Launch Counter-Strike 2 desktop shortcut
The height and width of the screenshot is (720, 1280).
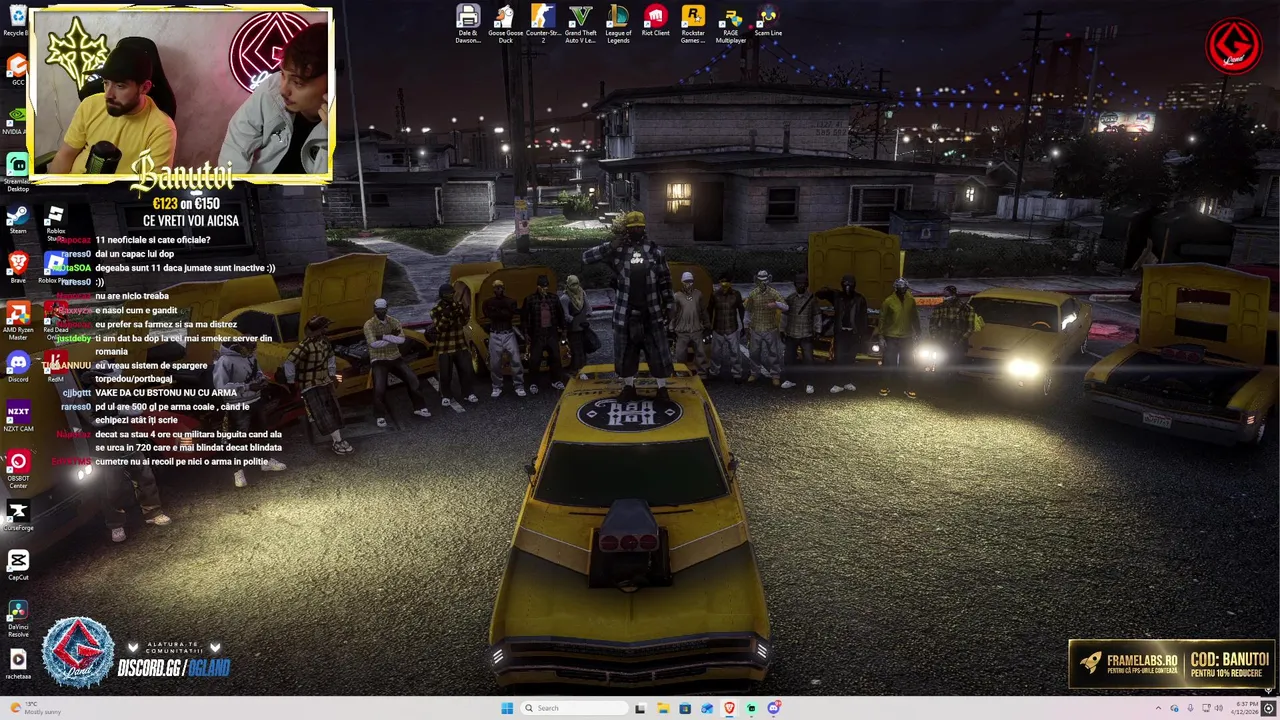(543, 23)
